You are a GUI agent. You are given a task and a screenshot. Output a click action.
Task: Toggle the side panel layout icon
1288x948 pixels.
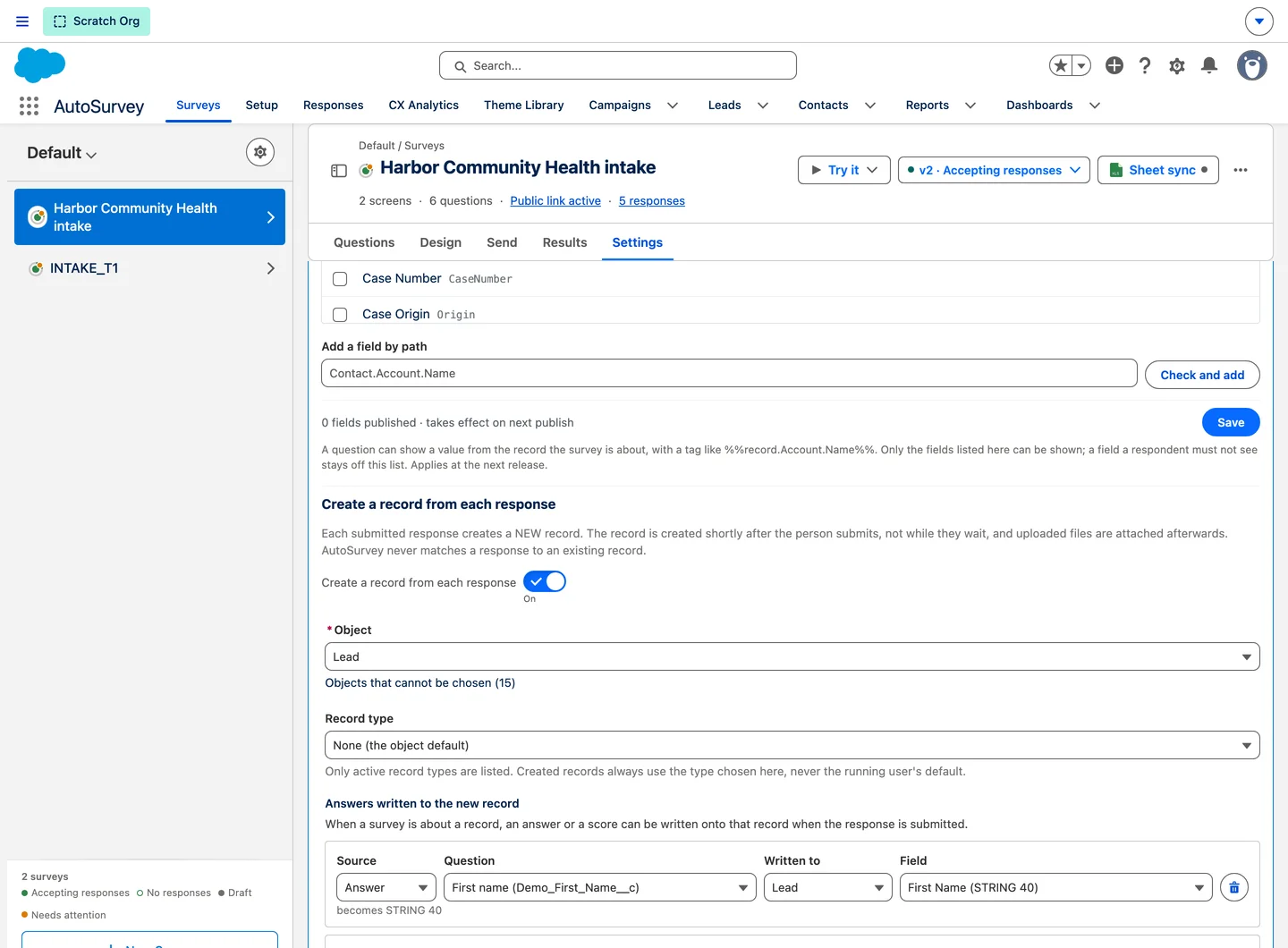click(339, 170)
